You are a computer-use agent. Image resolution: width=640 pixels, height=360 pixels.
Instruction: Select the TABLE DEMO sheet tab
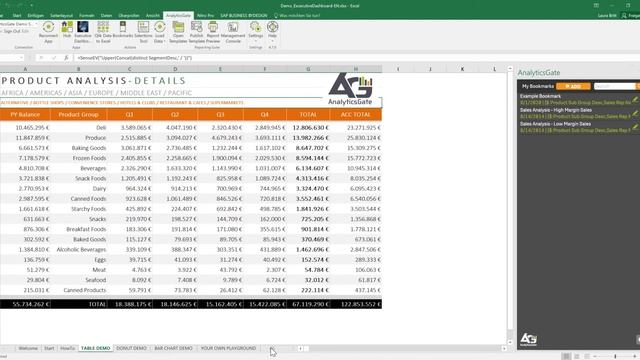coord(96,348)
